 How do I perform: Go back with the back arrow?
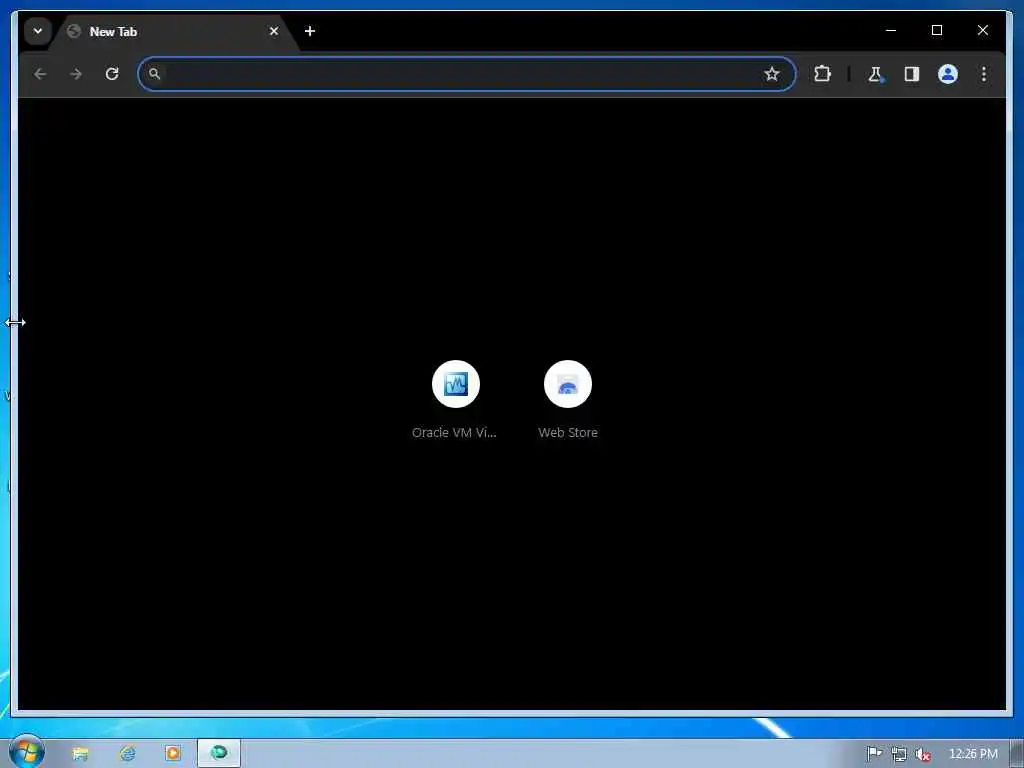40,74
